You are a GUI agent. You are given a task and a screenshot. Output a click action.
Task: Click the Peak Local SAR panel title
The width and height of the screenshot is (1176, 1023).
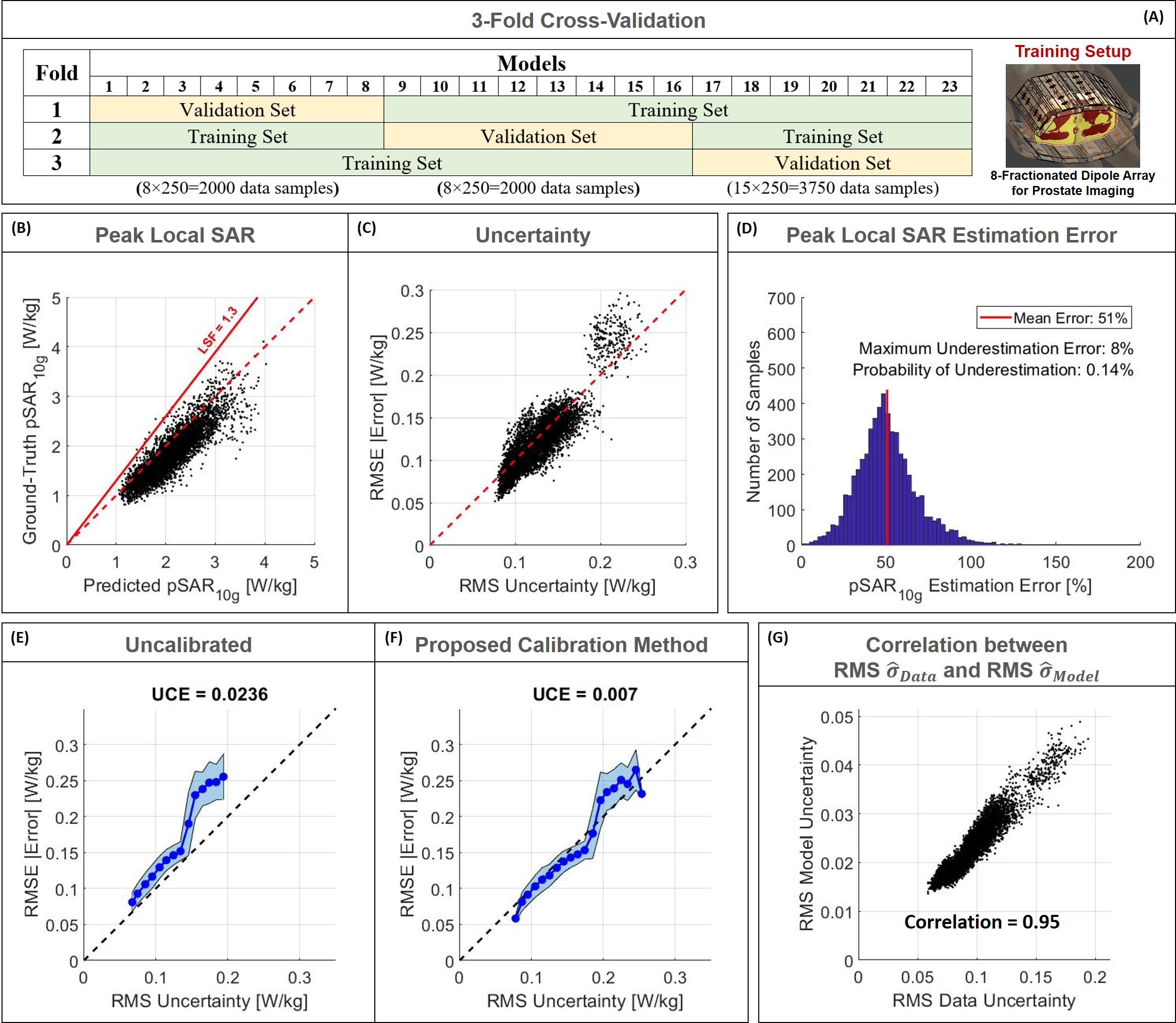pyautogui.click(x=175, y=235)
